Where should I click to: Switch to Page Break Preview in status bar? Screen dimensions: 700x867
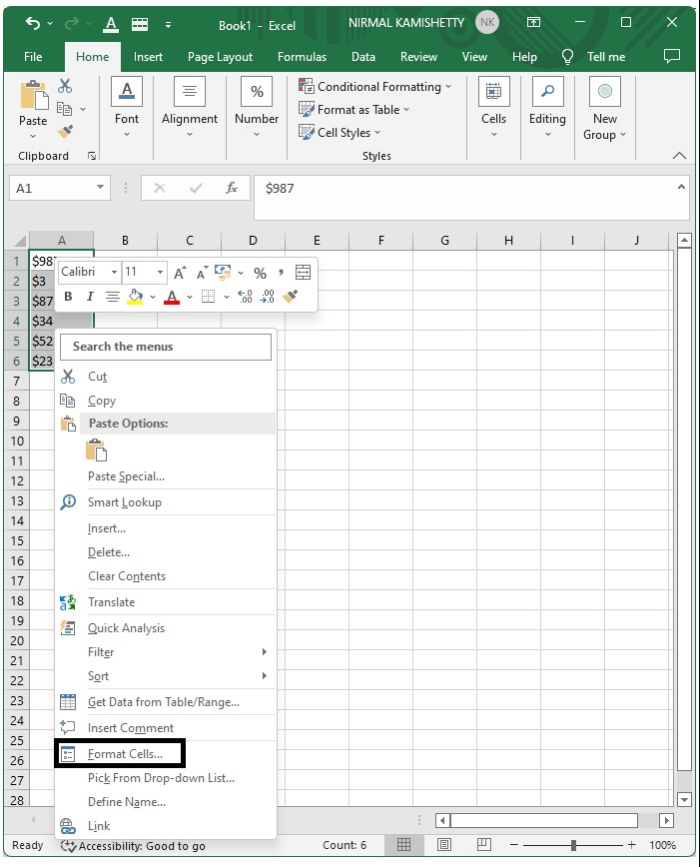click(484, 844)
